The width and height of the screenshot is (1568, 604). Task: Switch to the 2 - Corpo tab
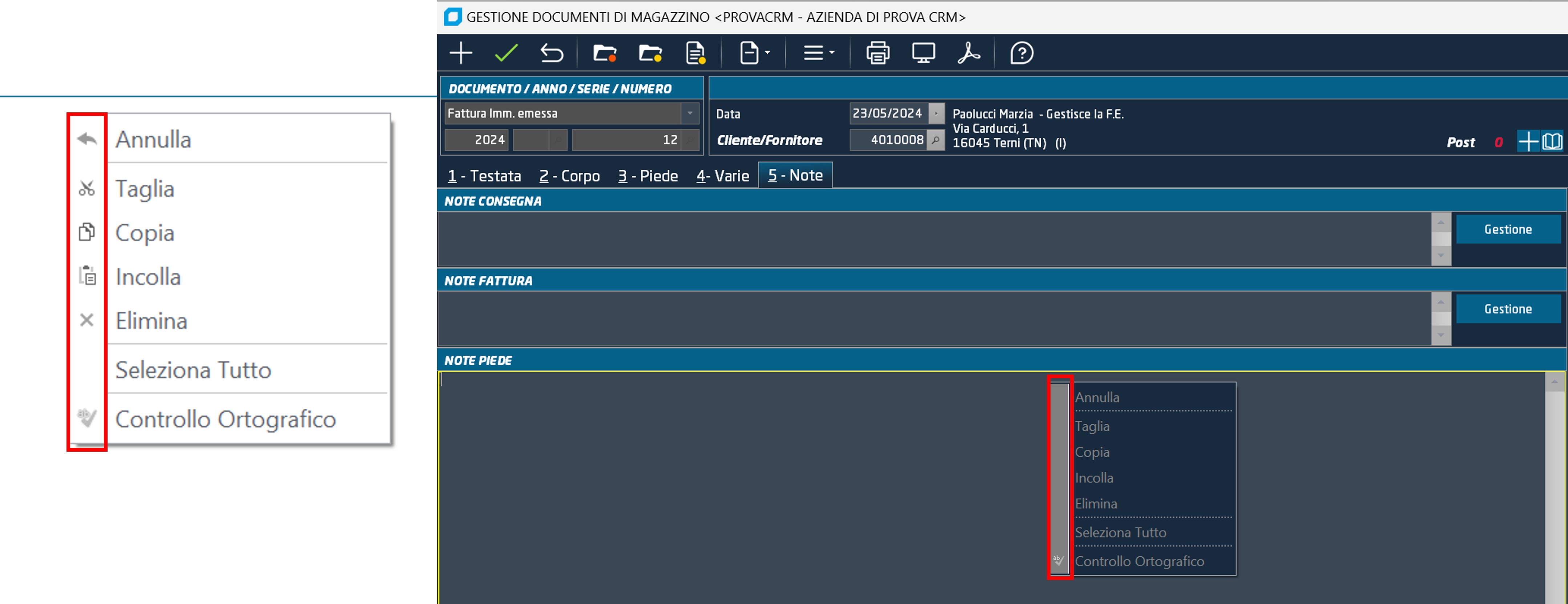569,176
